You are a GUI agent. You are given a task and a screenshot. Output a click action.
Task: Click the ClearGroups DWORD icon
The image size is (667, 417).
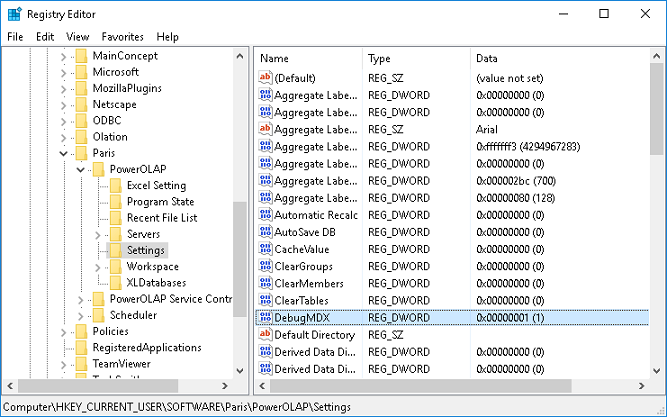(265, 266)
